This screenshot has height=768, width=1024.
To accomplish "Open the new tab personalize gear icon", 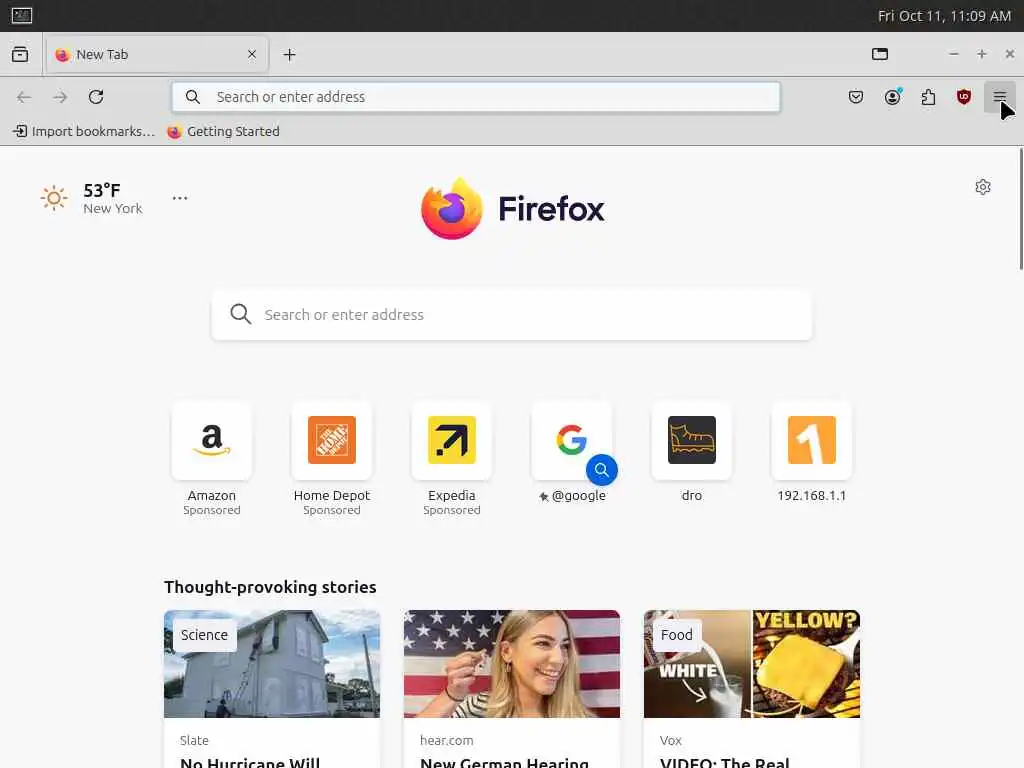I will pyautogui.click(x=982, y=187).
